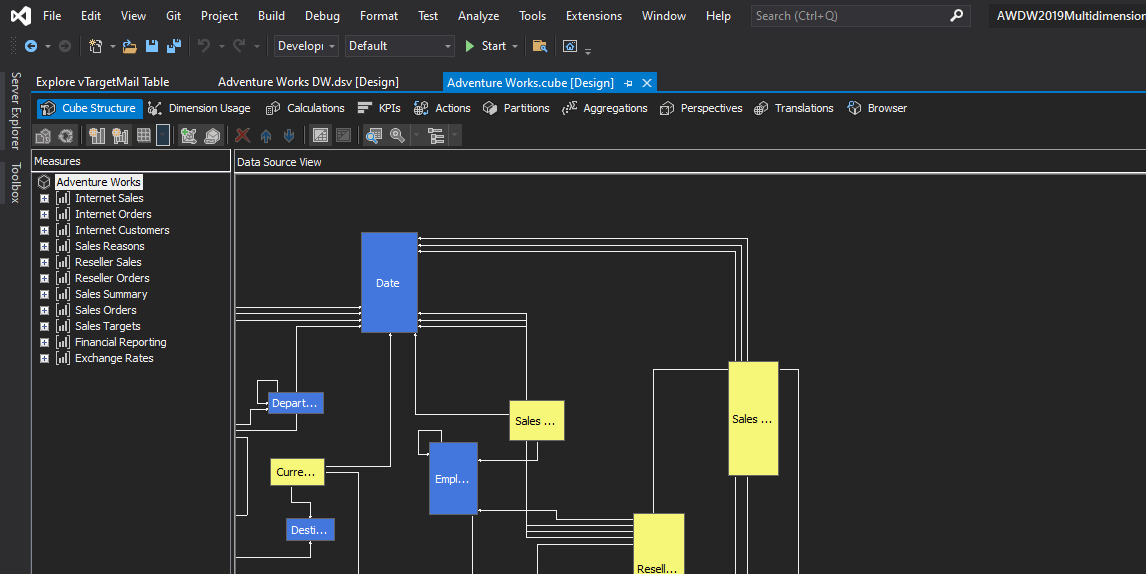Click the Zoom magnifier icon
Viewport: 1146px width, 574px height.
pyautogui.click(x=397, y=136)
